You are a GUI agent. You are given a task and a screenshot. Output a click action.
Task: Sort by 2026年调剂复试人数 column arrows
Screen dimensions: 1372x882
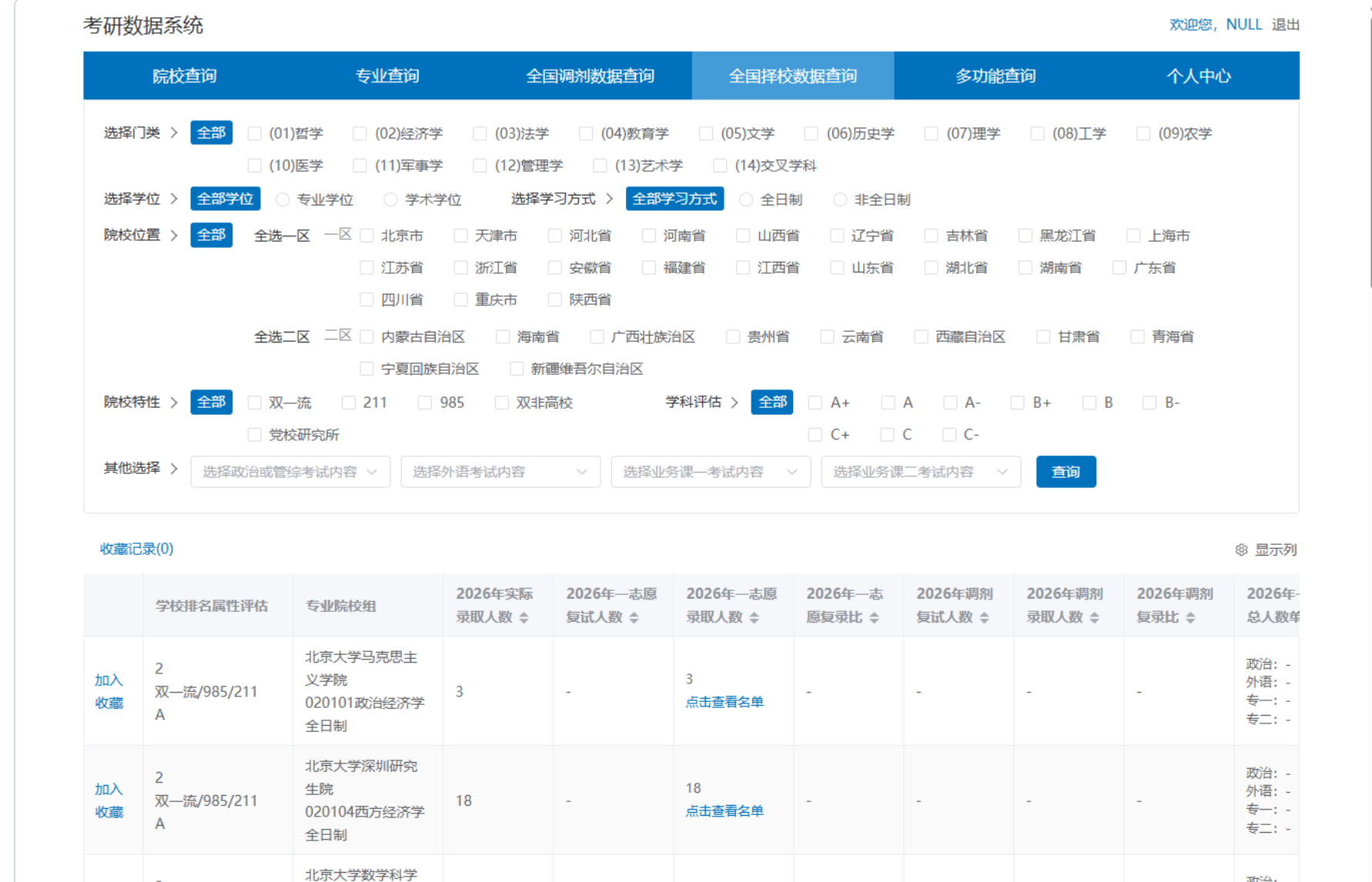pos(985,617)
